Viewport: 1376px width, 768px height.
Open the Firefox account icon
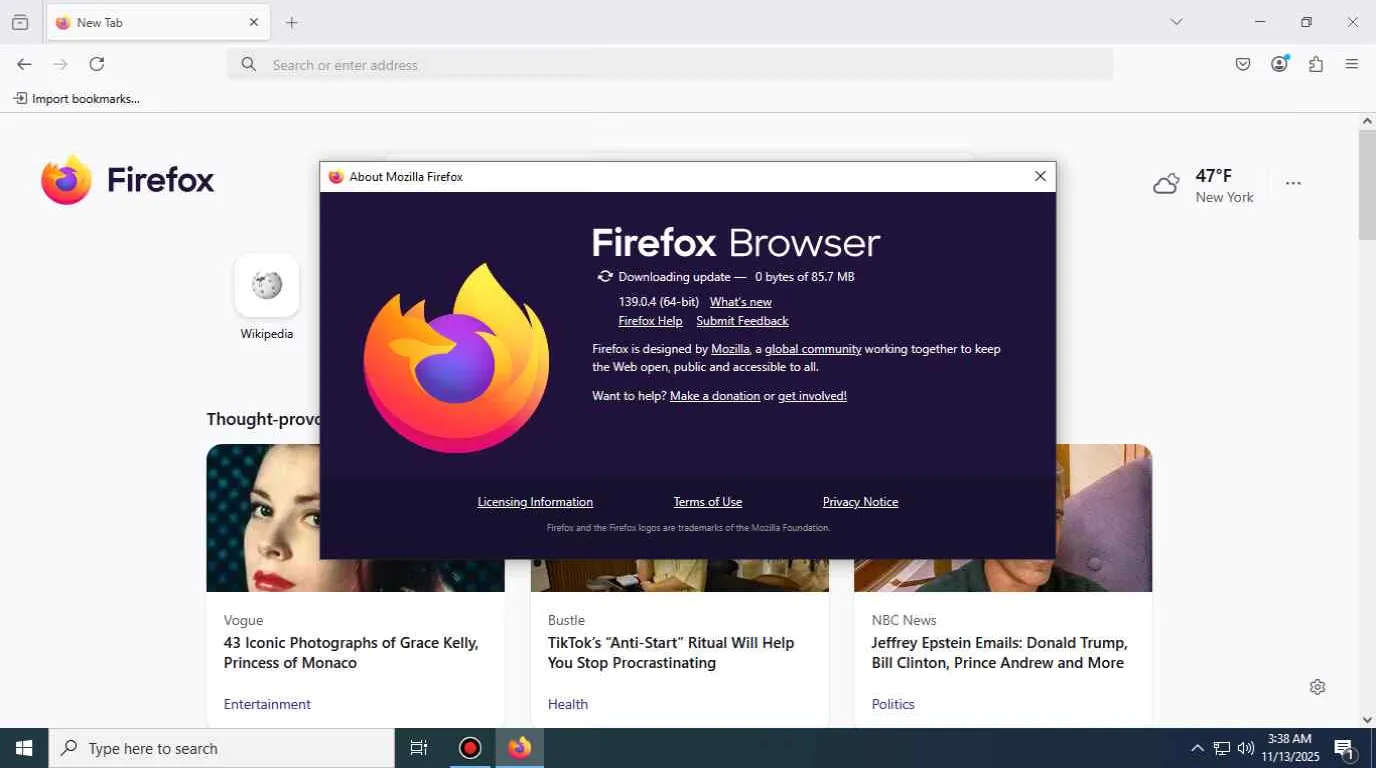(1279, 64)
